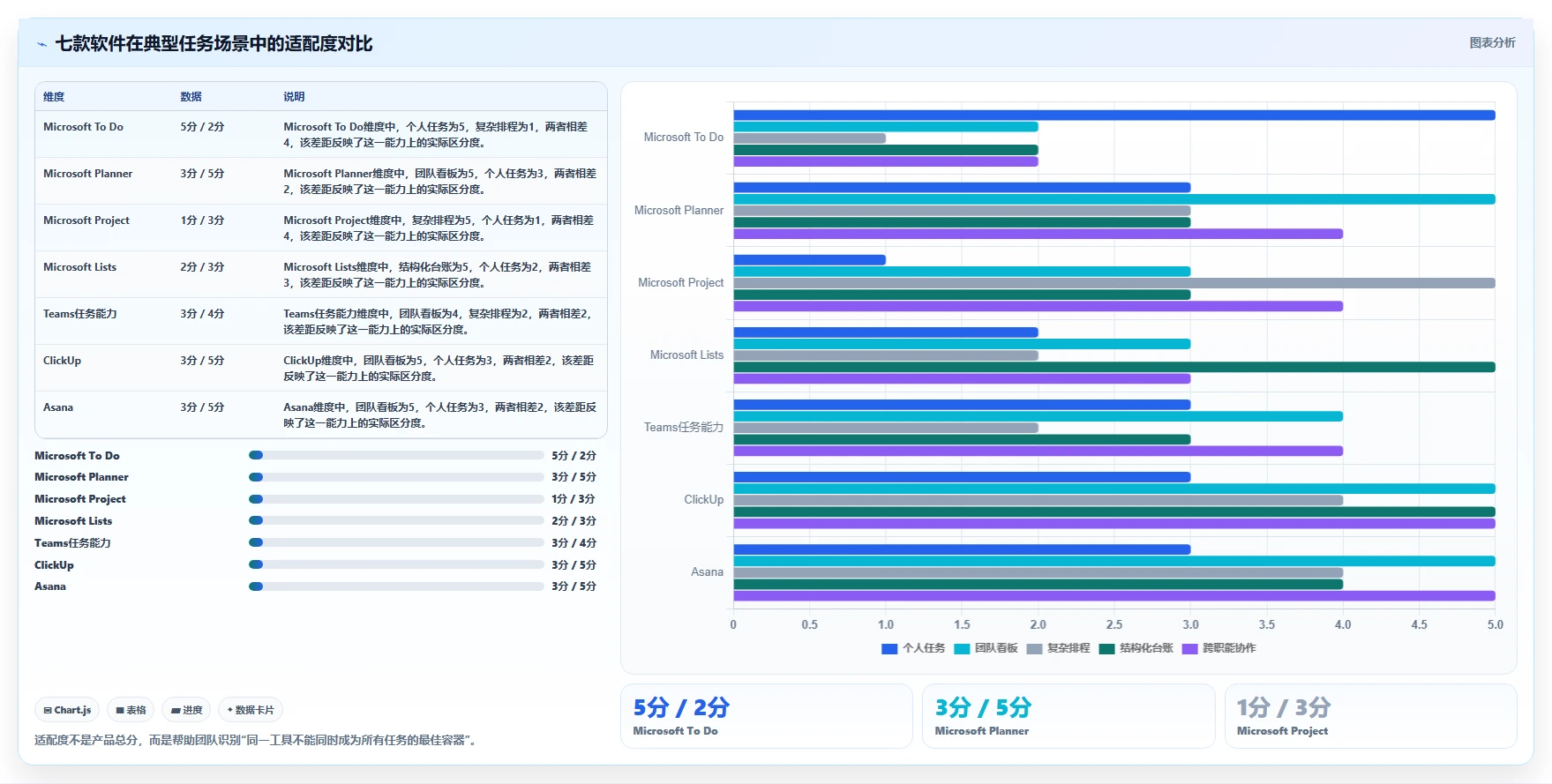Open the Microsoft To Do description text in the table
The height and width of the screenshot is (784, 1552).
click(436, 135)
